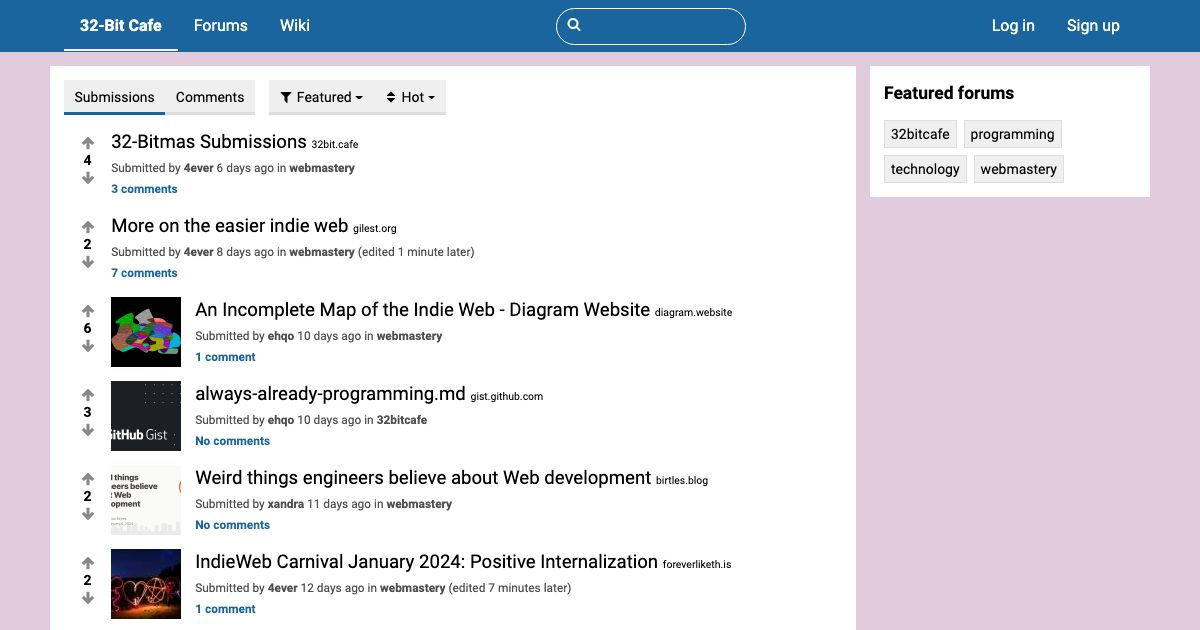The height and width of the screenshot is (630, 1200).
Task: Click the funnel filter icon beside Featured
Action: [x=287, y=97]
